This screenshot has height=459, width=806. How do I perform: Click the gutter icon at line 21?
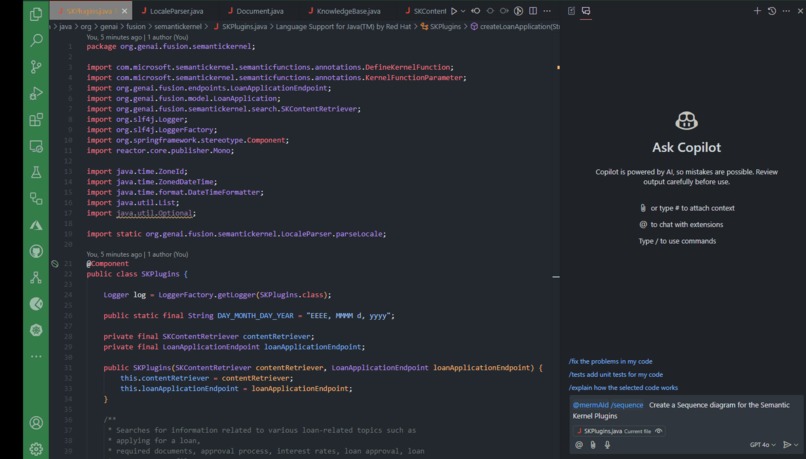coord(54,264)
